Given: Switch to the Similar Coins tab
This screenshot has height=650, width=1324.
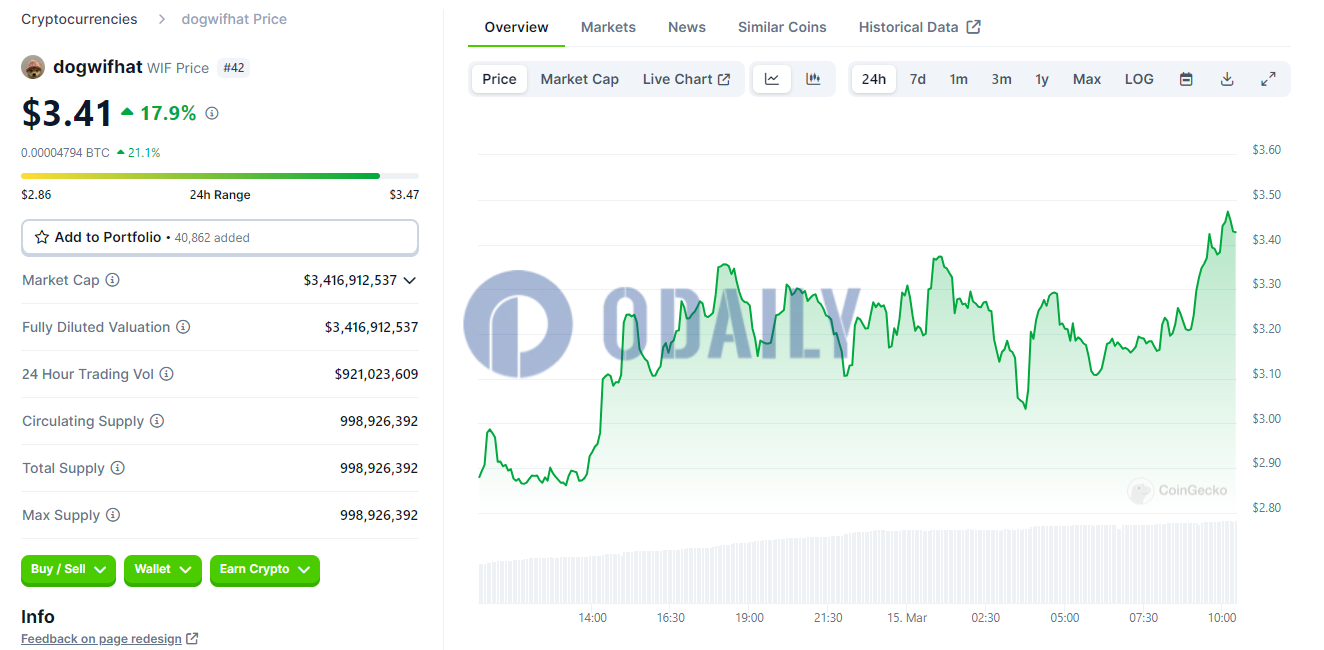Looking at the screenshot, I should [x=782, y=27].
